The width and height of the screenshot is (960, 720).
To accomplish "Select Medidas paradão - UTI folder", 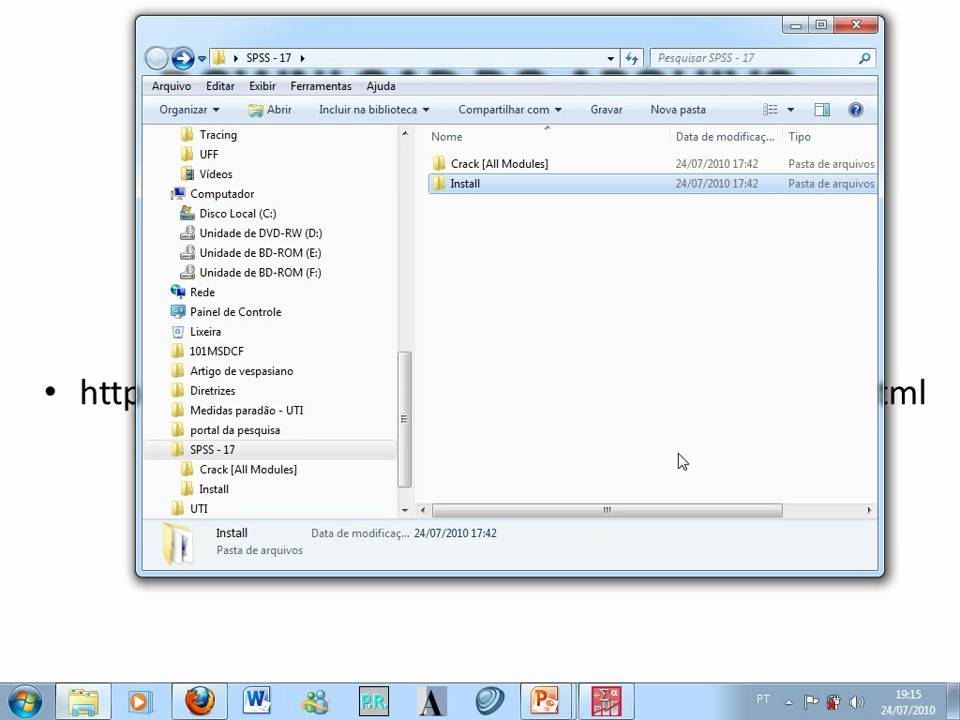I will coord(237,410).
